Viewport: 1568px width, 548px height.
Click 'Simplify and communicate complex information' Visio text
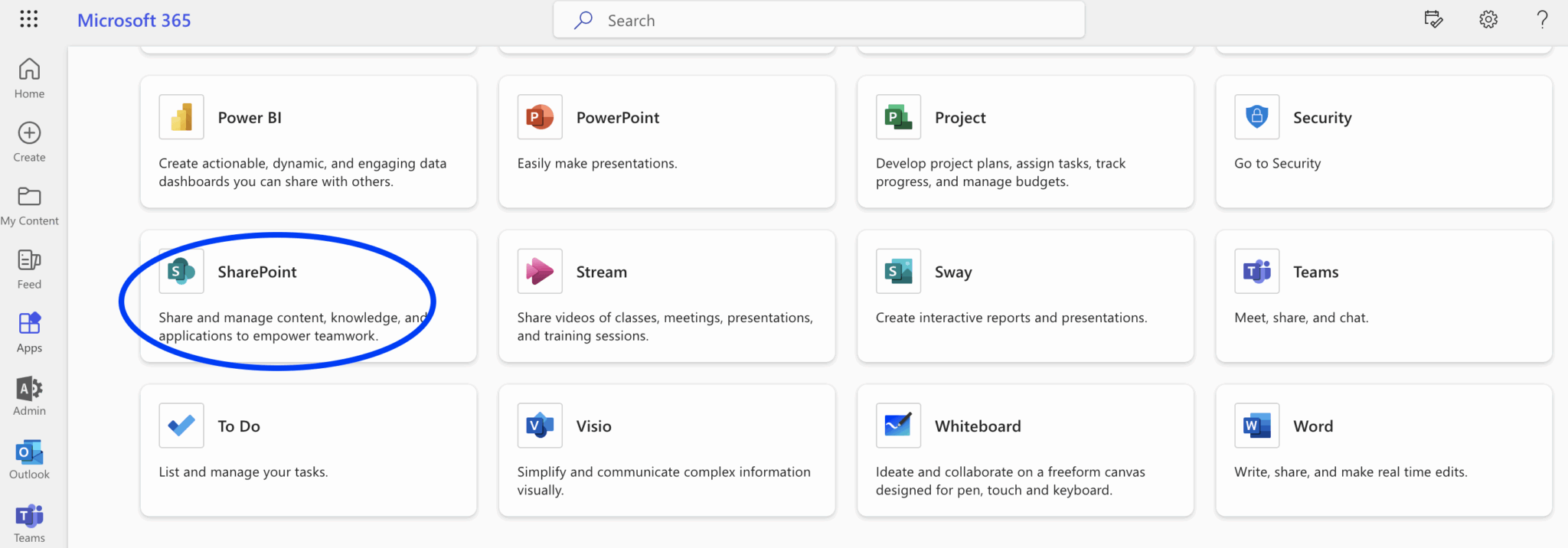click(x=664, y=481)
